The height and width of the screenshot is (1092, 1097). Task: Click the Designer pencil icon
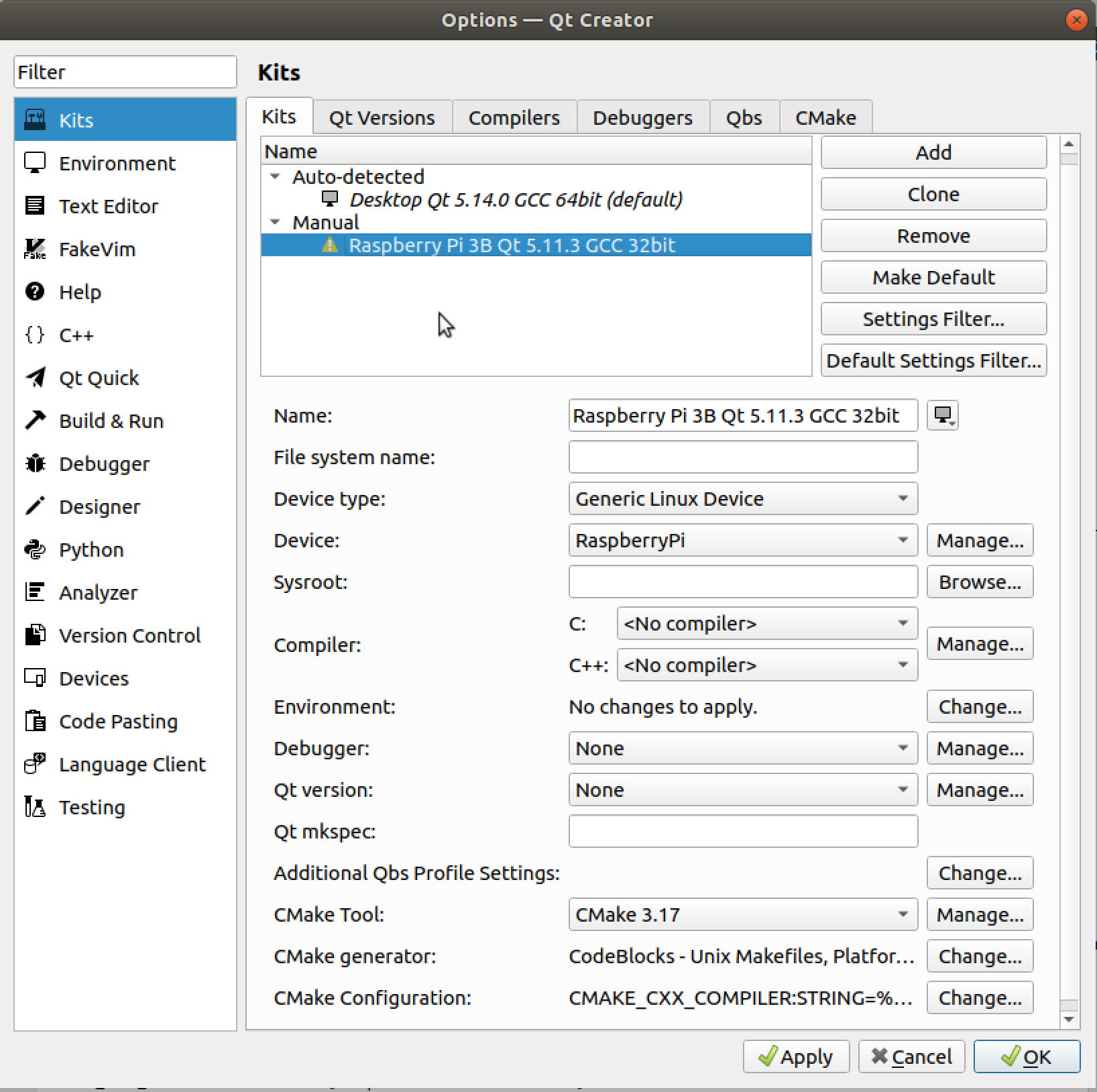point(35,507)
